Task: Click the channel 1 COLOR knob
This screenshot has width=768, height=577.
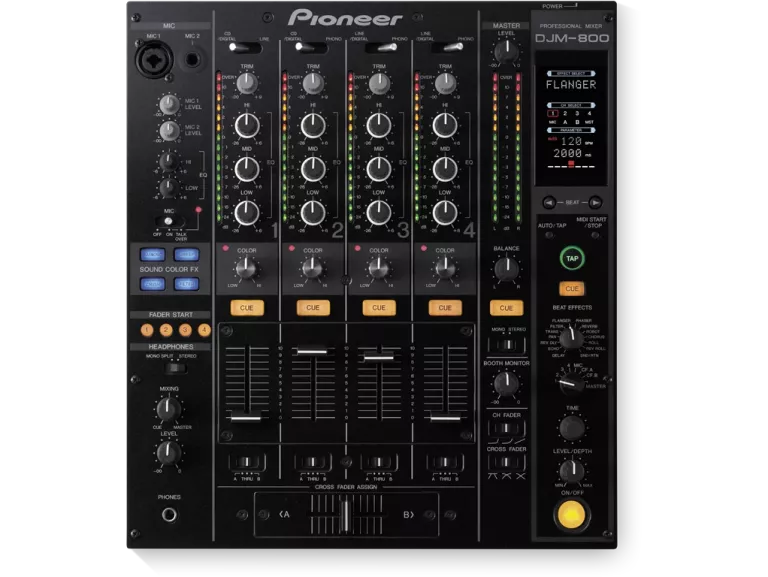Action: [246, 268]
